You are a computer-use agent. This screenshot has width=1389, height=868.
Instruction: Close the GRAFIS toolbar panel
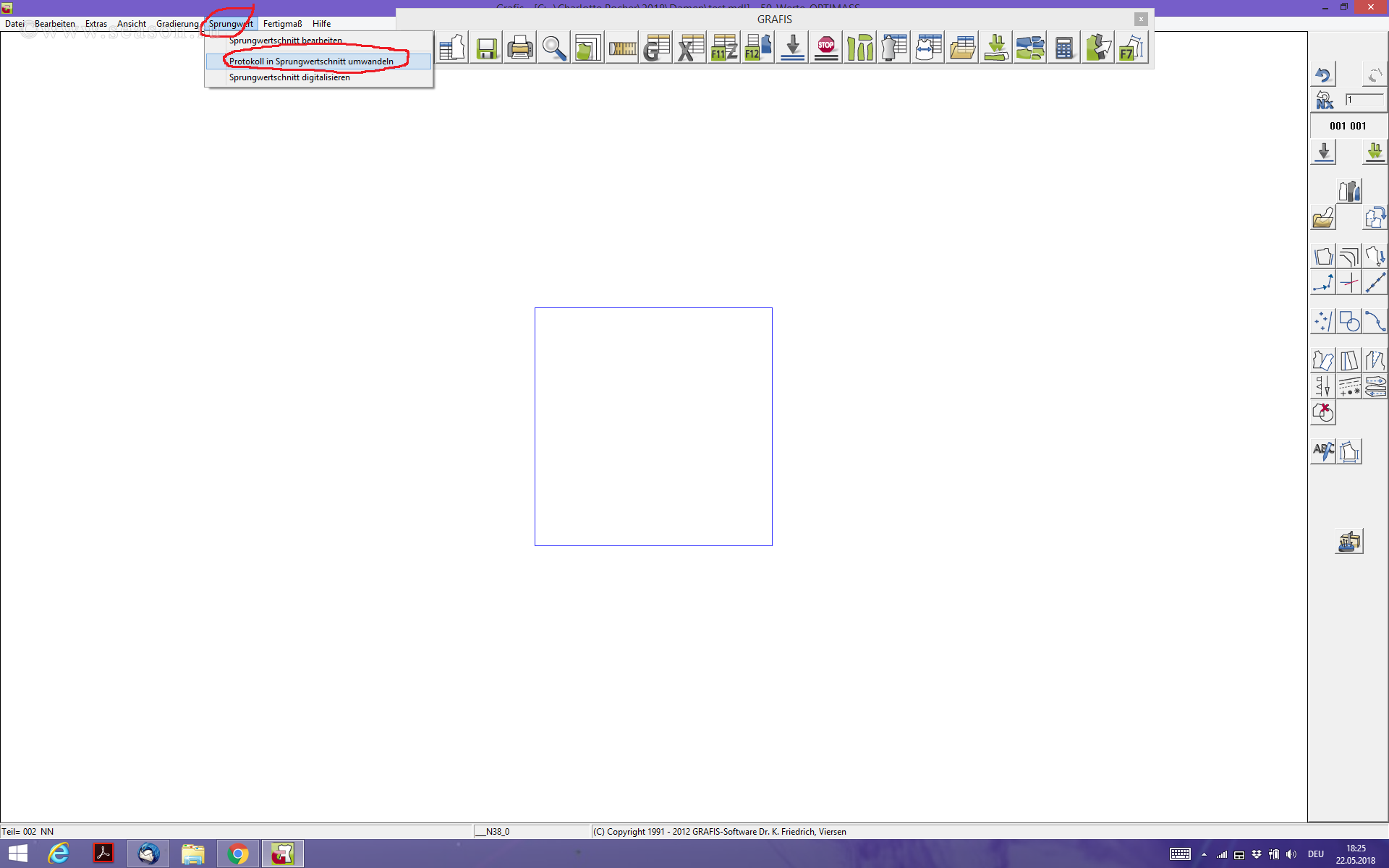click(x=1141, y=20)
